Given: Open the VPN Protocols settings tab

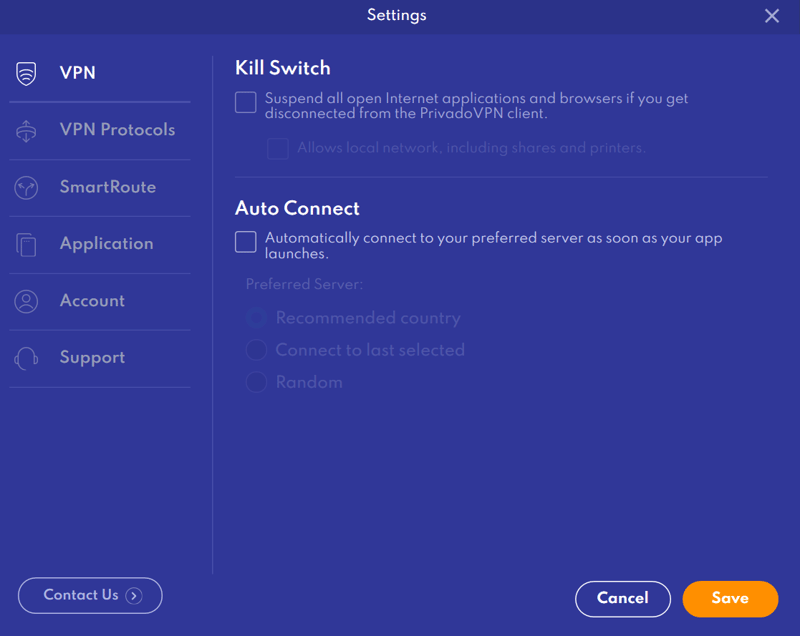Looking at the screenshot, I should [117, 130].
